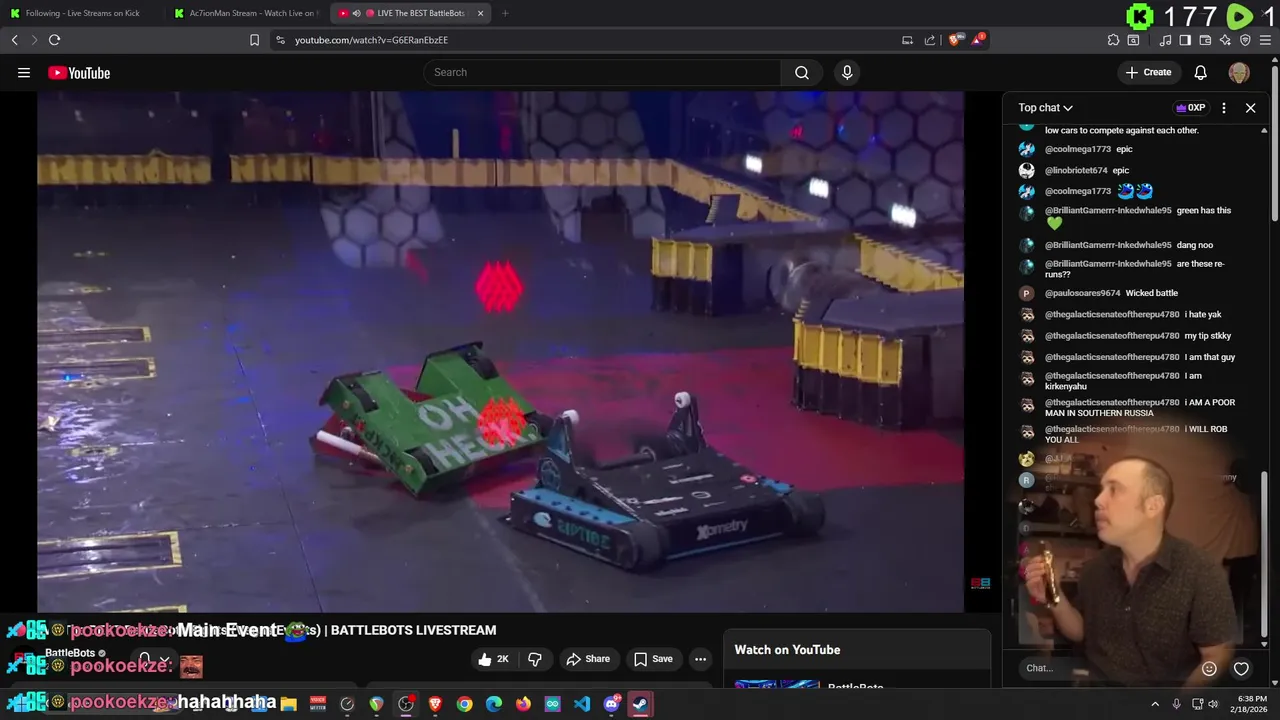Image resolution: width=1280 pixels, height=720 pixels.
Task: Open the browser extensions puzzle icon
Action: click(1113, 40)
